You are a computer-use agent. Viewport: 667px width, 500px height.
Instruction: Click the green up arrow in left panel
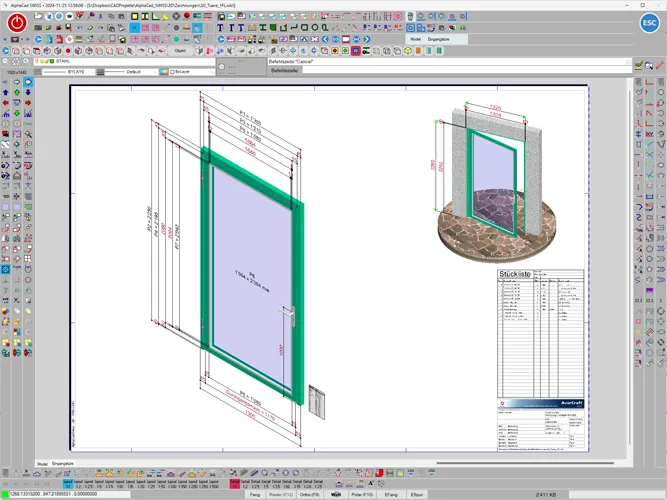[x=19, y=92]
